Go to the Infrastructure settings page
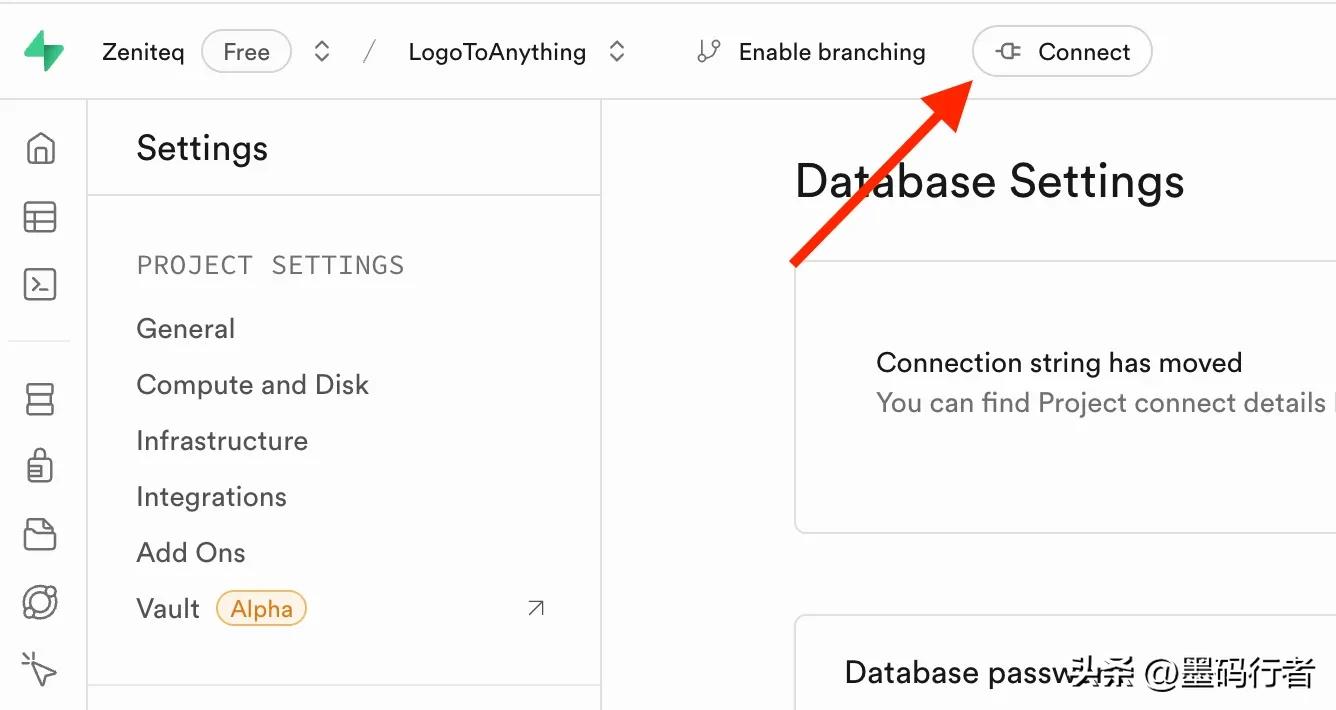 point(222,441)
